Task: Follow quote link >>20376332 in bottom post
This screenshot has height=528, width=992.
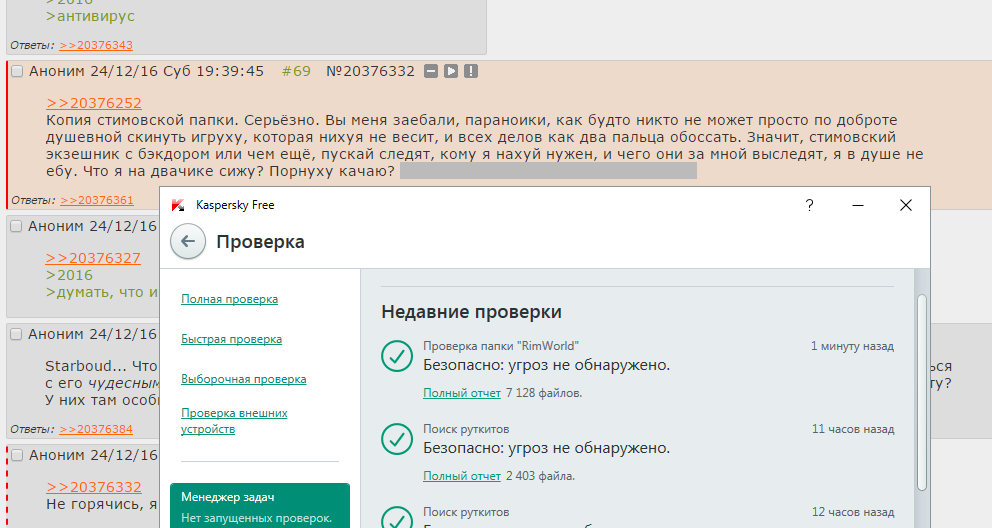Action: 94,487
